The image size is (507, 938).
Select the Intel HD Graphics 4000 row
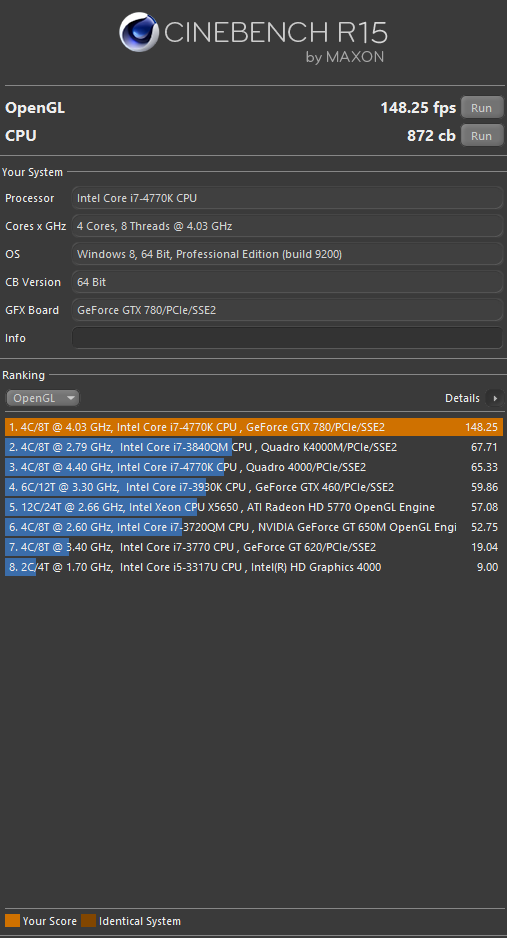point(254,567)
